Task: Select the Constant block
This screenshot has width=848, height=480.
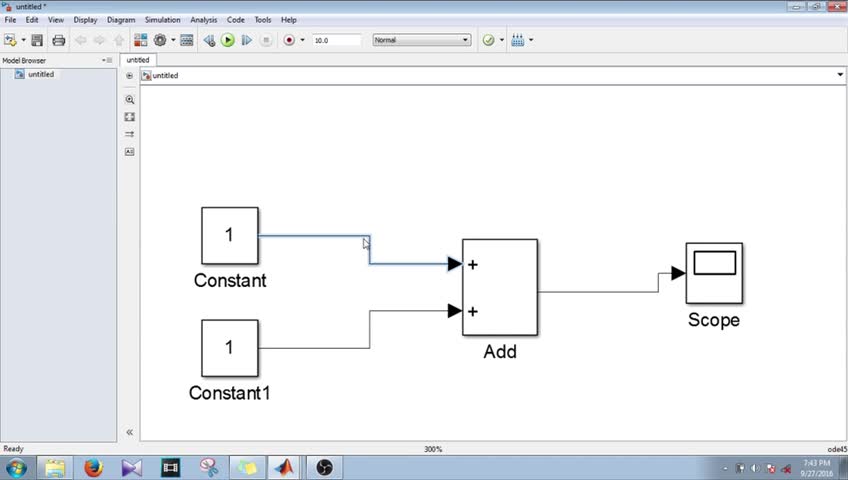Action: coord(230,236)
